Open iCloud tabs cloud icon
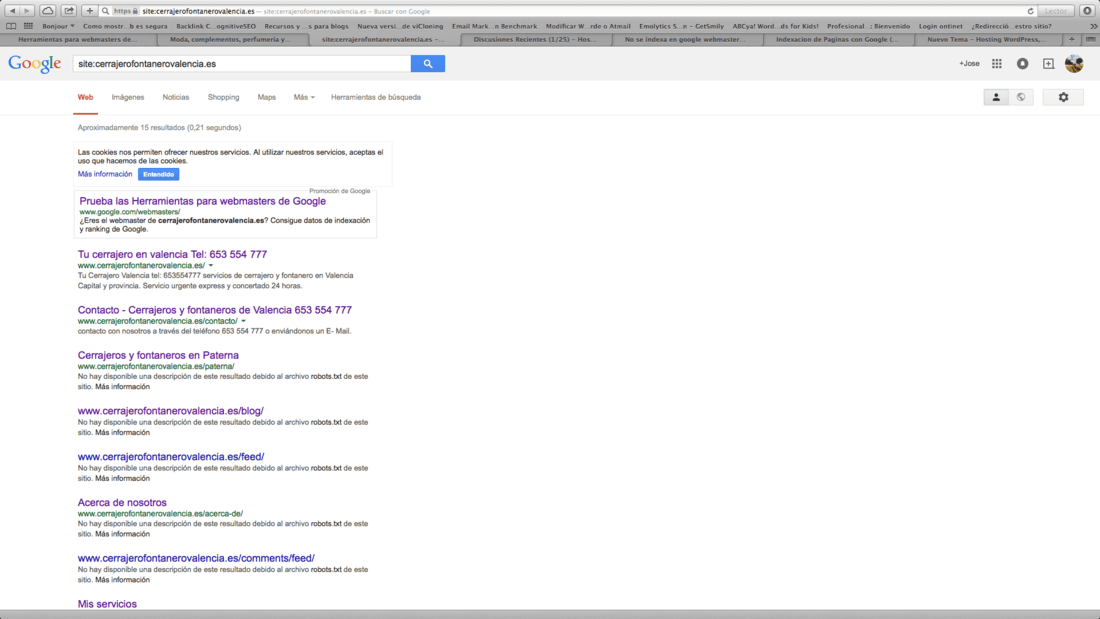This screenshot has height=619, width=1100. (x=48, y=11)
